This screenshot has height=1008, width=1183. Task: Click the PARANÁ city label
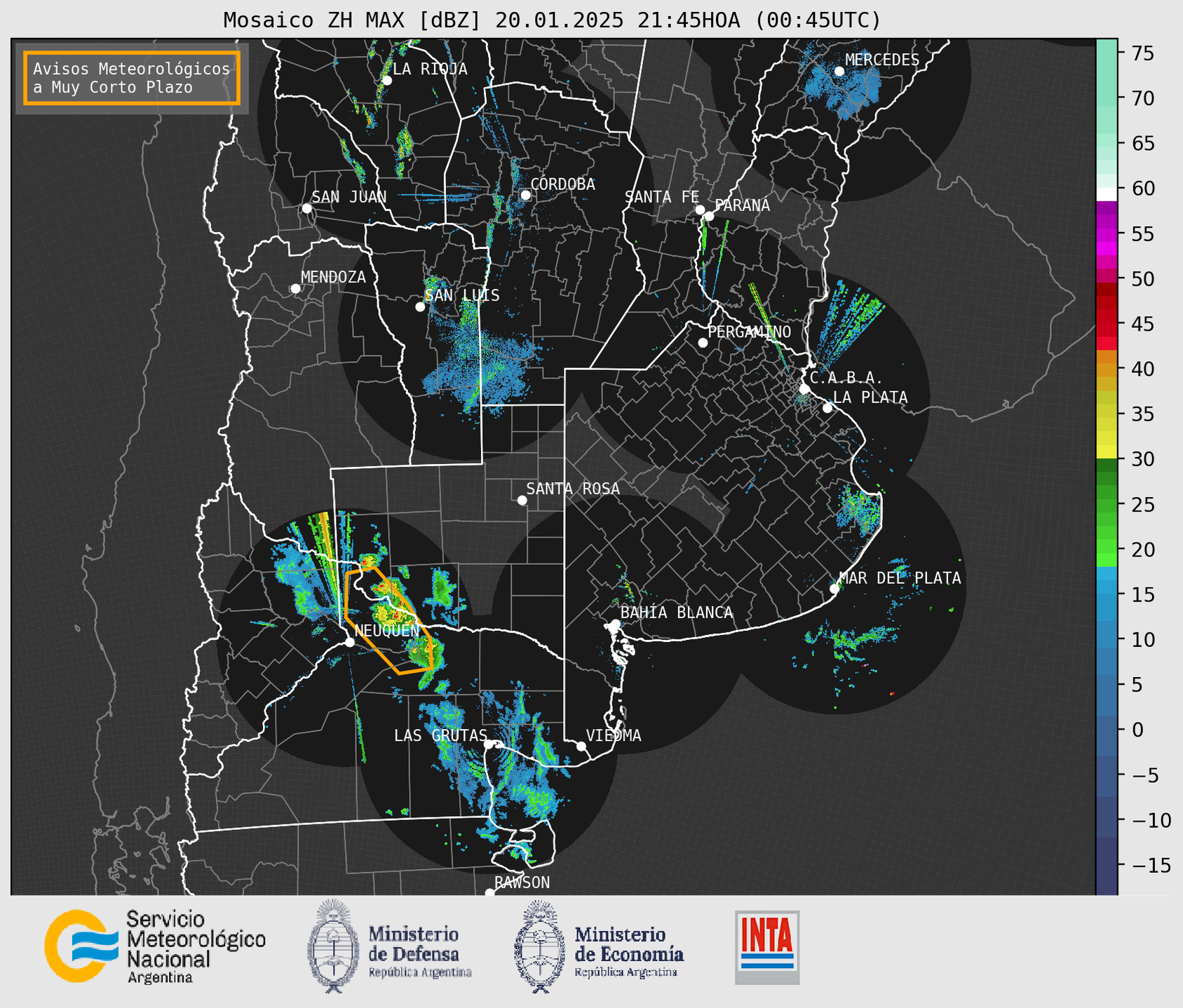pyautogui.click(x=742, y=205)
